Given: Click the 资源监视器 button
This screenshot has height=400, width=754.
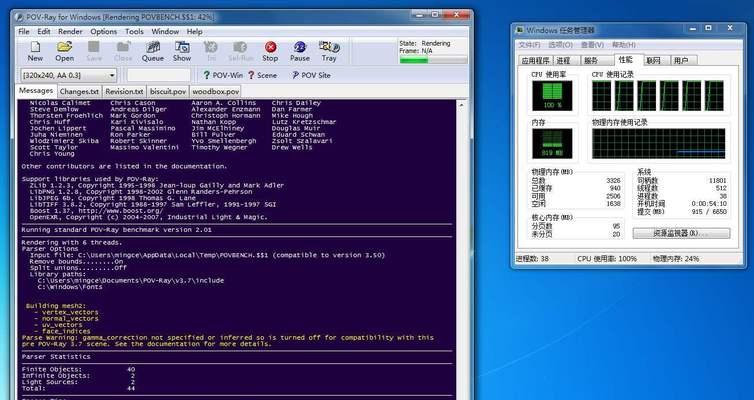Looking at the screenshot, I should click(681, 233).
